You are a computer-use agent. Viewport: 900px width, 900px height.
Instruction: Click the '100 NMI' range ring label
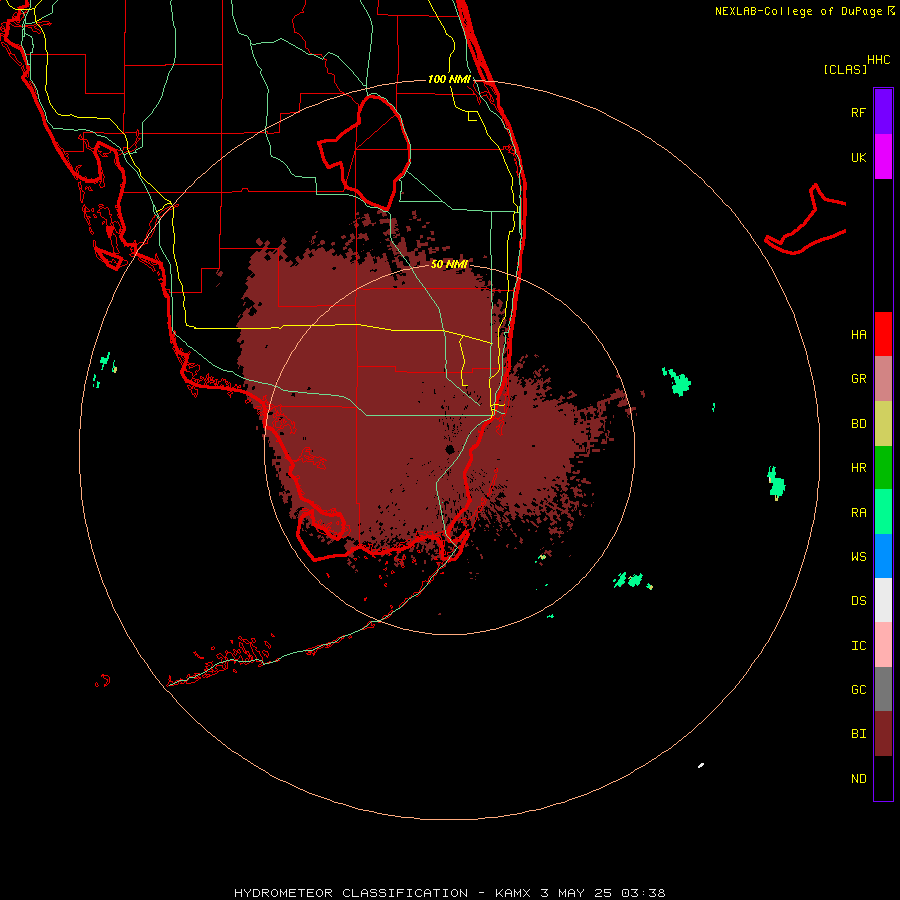coord(449,79)
